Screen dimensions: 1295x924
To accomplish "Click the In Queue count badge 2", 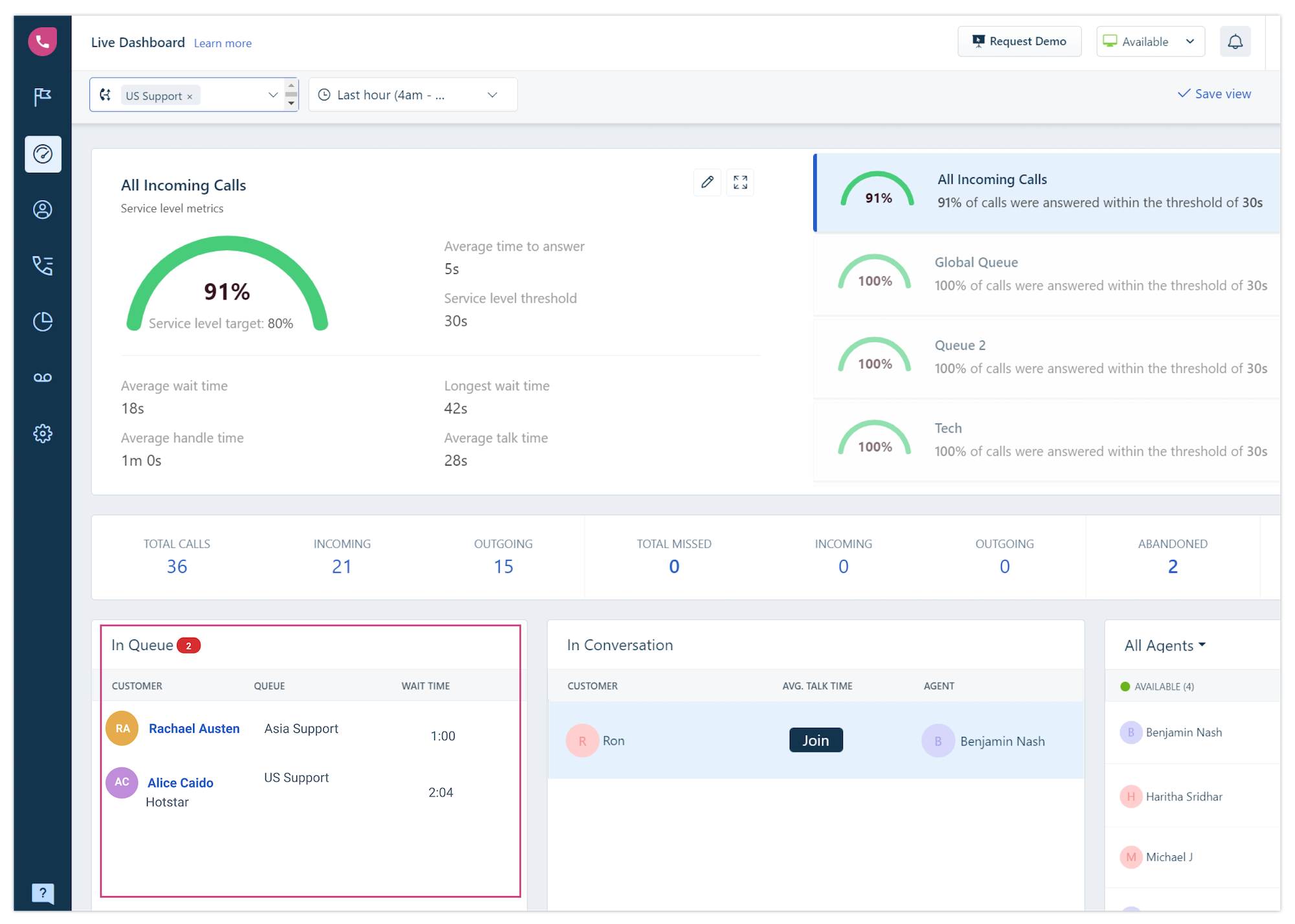I will [188, 646].
